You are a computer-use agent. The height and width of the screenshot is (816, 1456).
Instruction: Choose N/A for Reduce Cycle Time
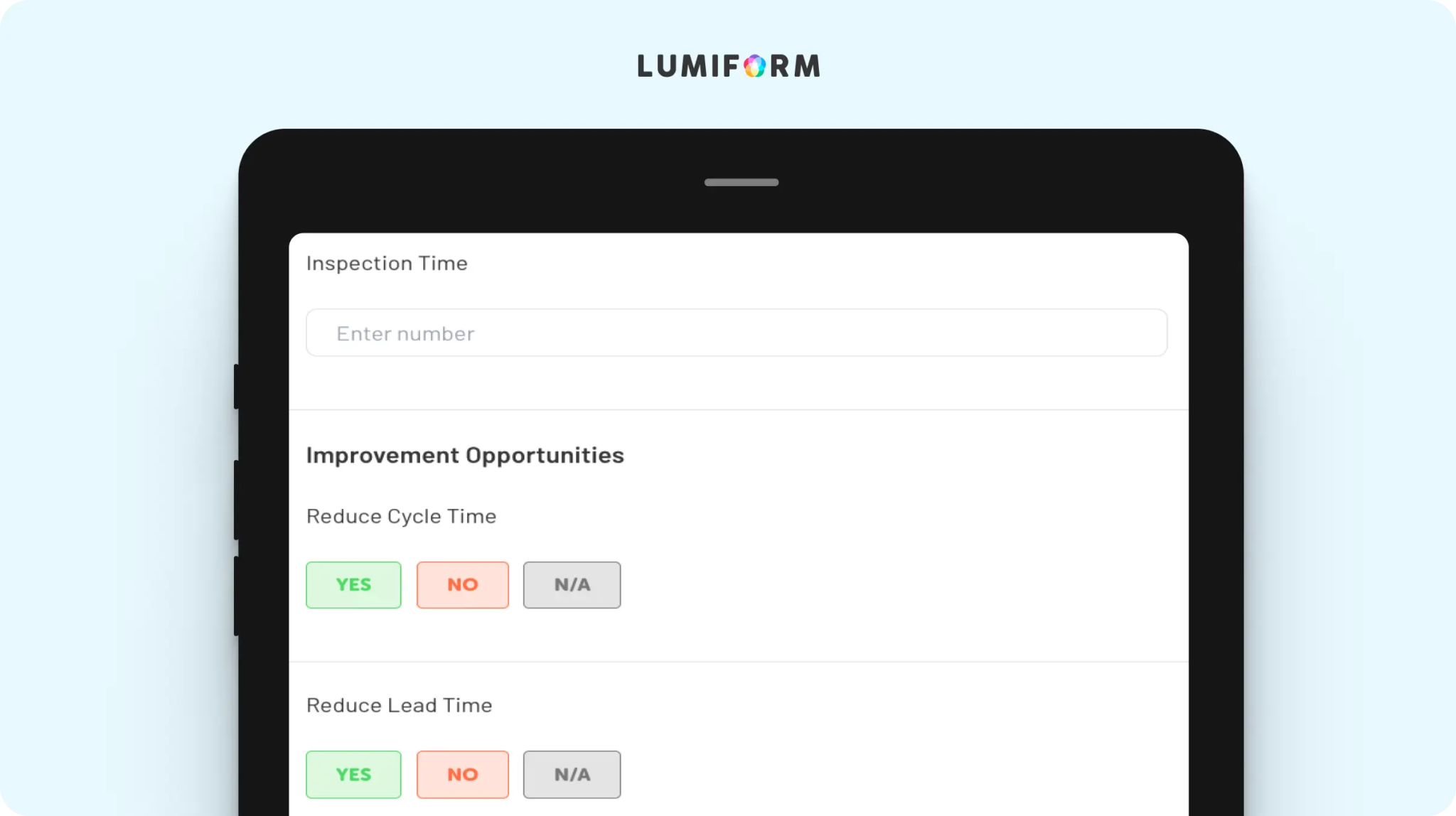pyautogui.click(x=572, y=585)
